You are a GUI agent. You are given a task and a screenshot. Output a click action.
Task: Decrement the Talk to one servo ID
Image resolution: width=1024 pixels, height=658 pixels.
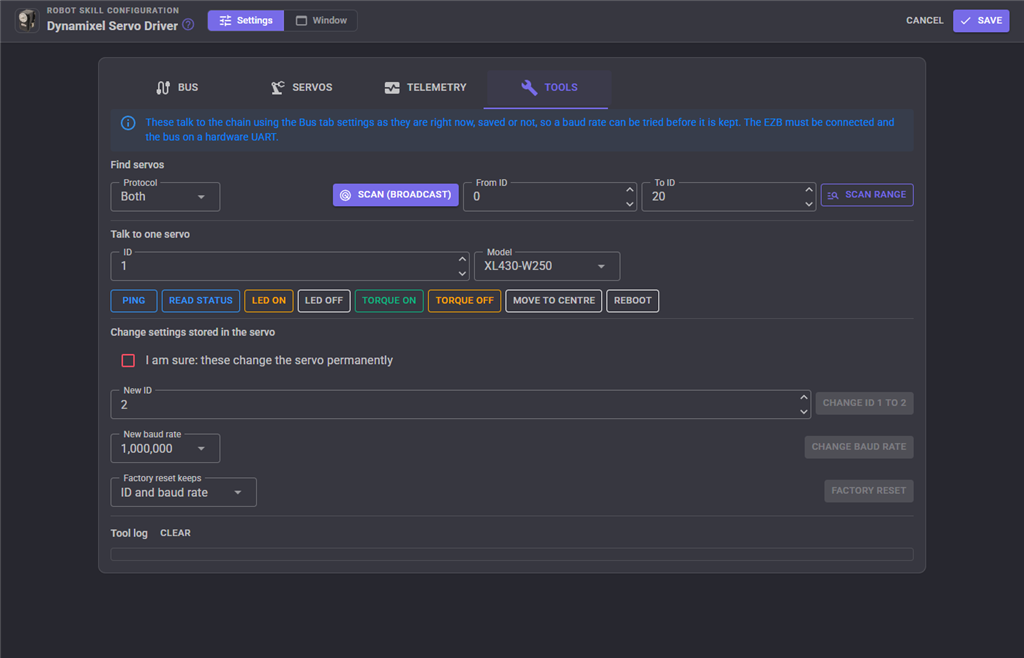tap(462, 274)
